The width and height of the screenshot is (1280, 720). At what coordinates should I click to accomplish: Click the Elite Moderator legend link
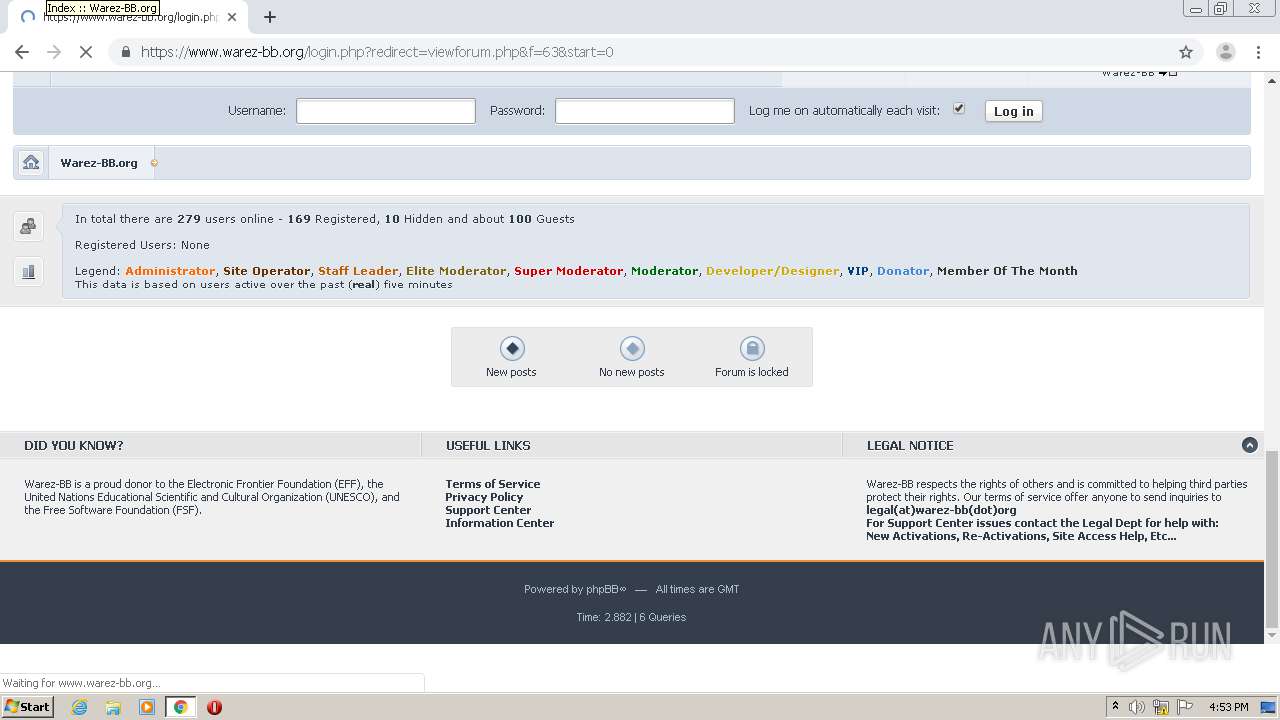click(456, 271)
